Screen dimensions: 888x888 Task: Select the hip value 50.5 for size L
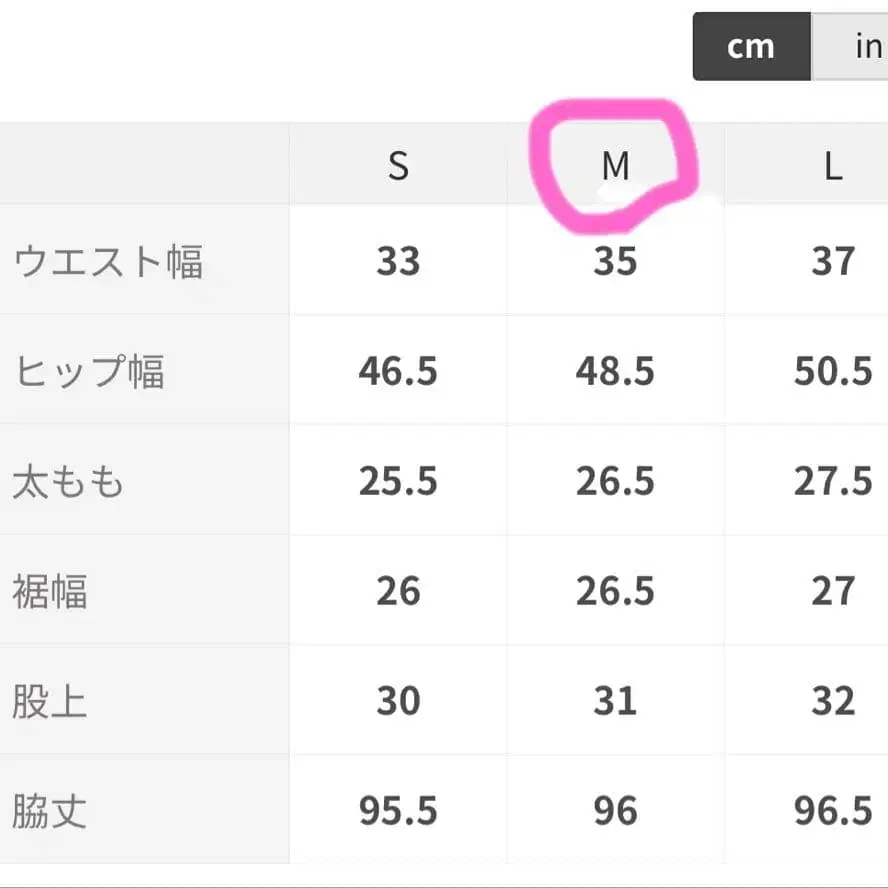click(x=833, y=370)
